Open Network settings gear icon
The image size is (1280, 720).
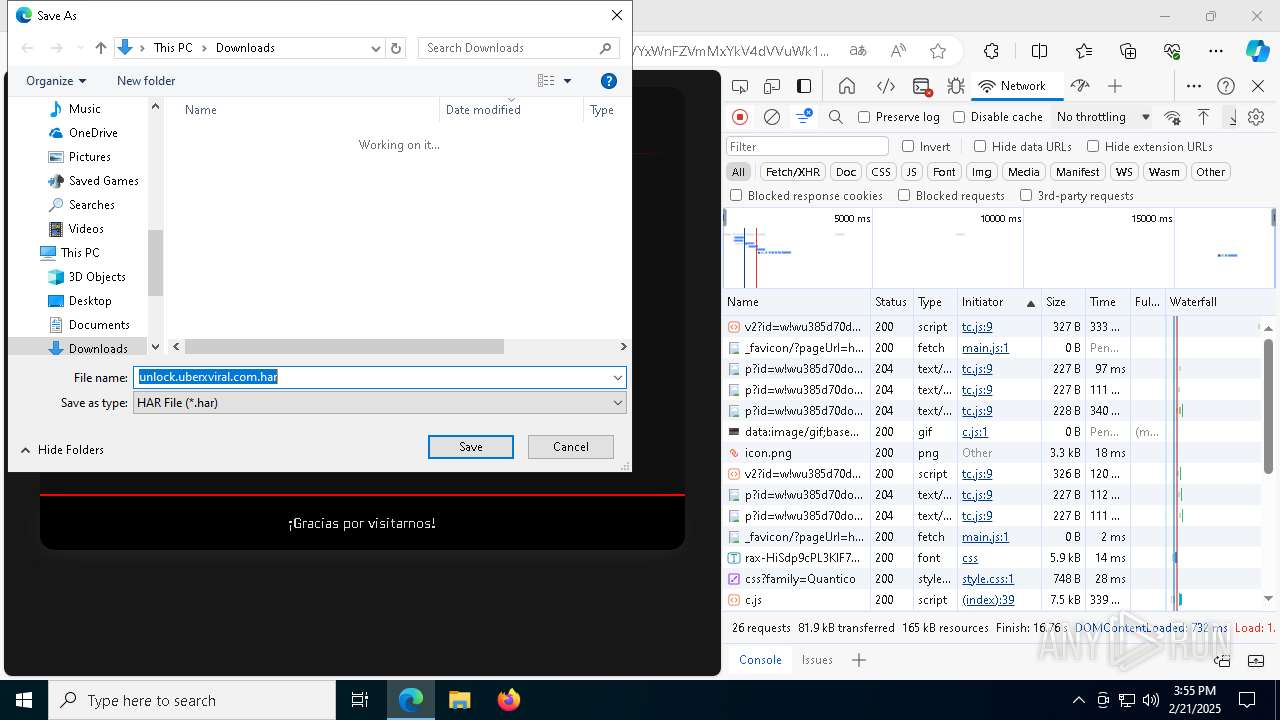(x=1257, y=117)
